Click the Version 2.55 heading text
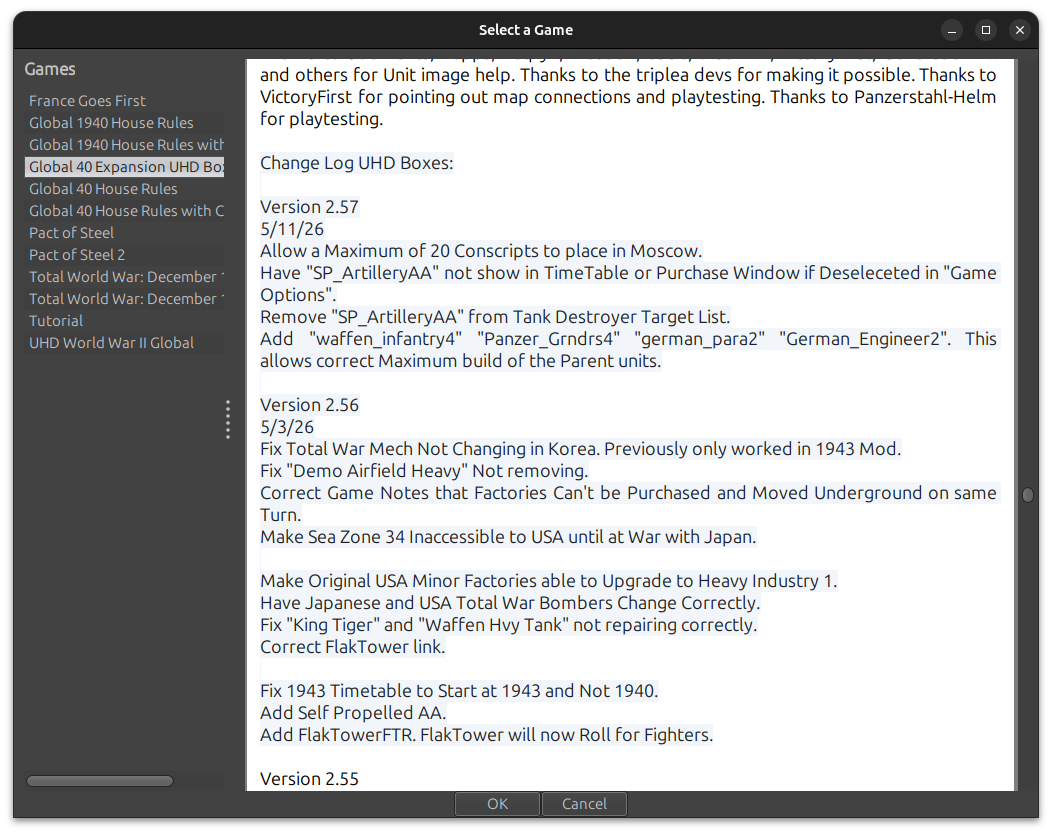This screenshot has height=834, width=1052. click(309, 778)
